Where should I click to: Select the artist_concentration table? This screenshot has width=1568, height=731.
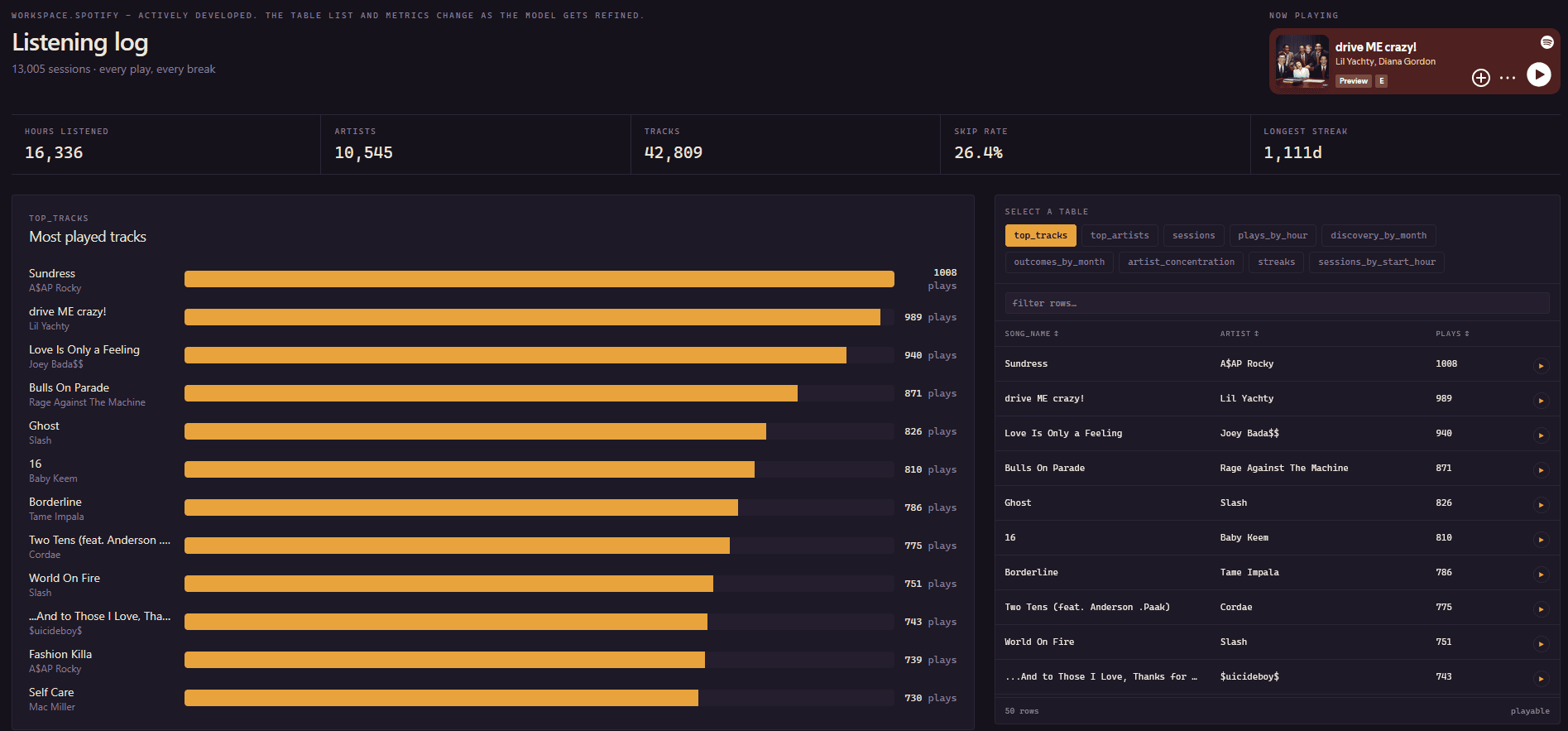point(1181,262)
